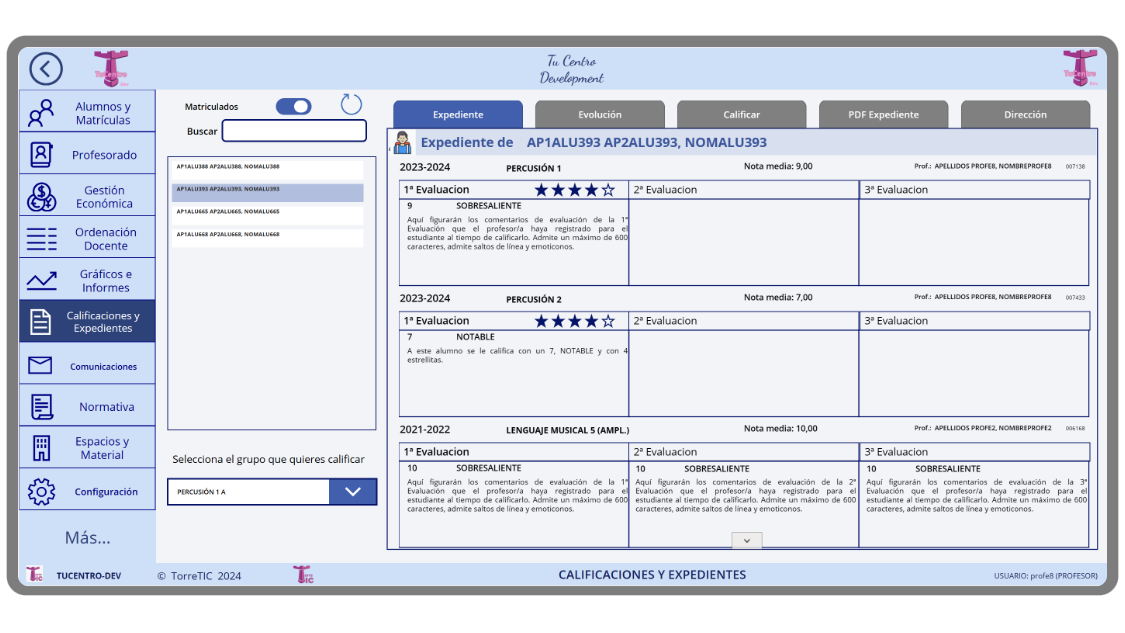
Task: Open Gestión Económica in the sidebar
Action: (88, 197)
